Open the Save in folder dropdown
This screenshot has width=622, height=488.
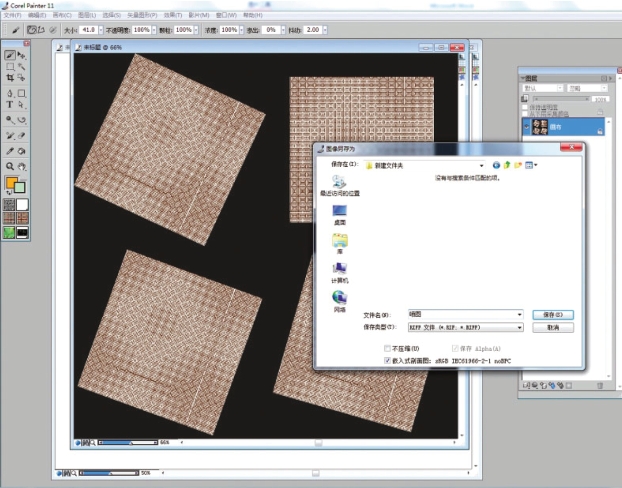tap(481, 165)
